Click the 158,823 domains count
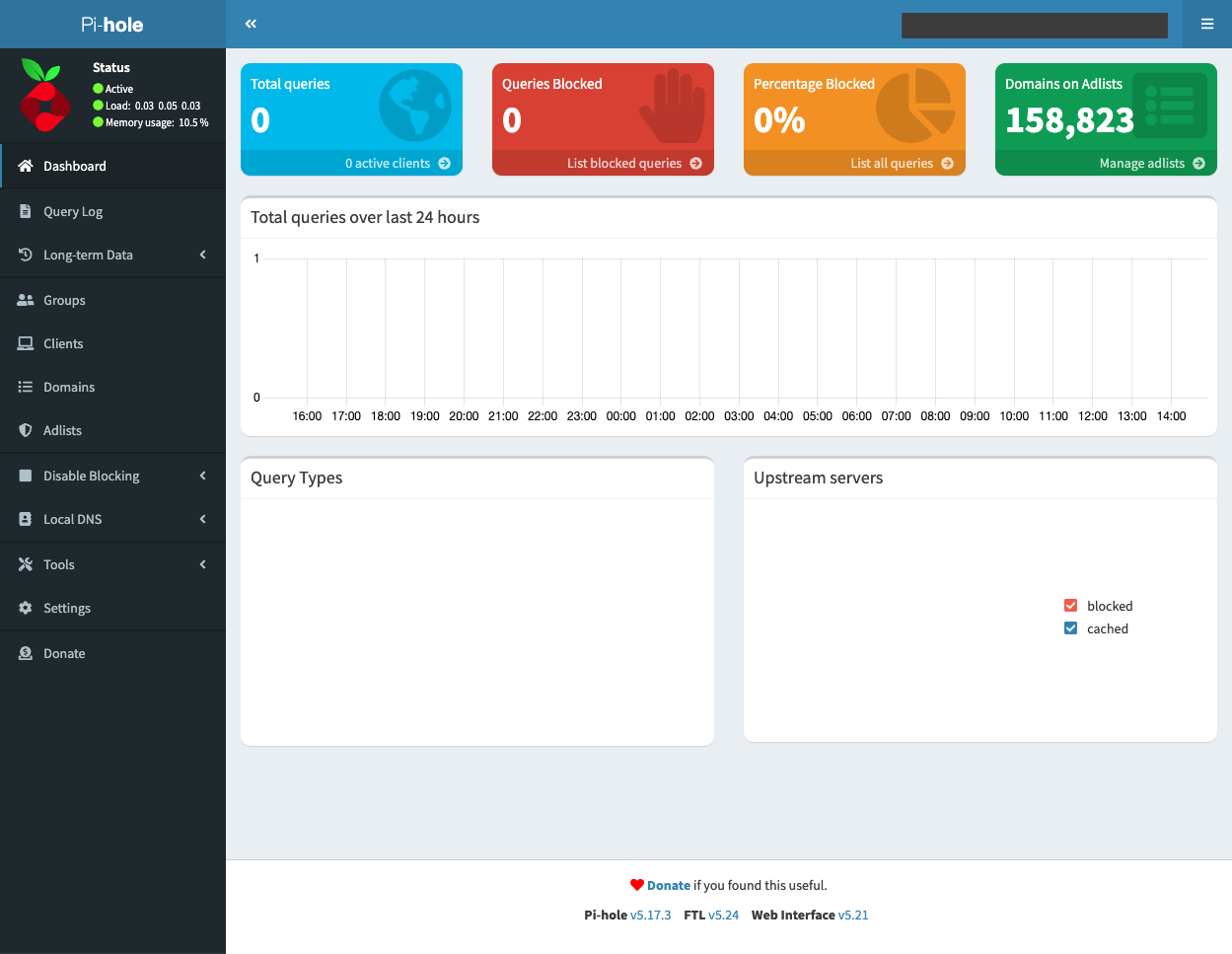The image size is (1232, 954). point(1069,120)
